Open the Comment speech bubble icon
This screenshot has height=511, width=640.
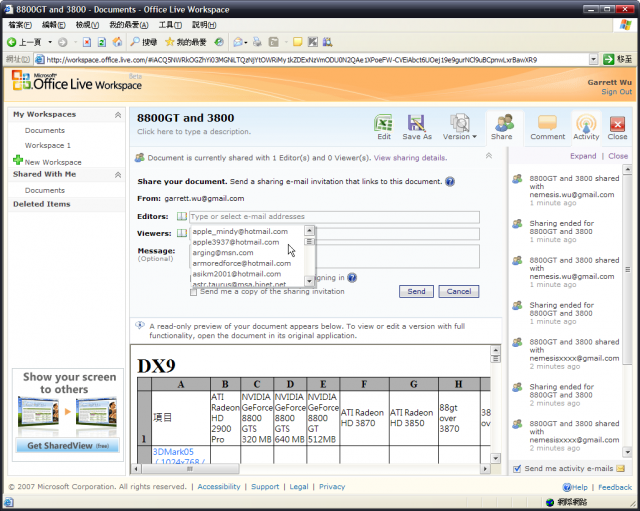[547, 123]
